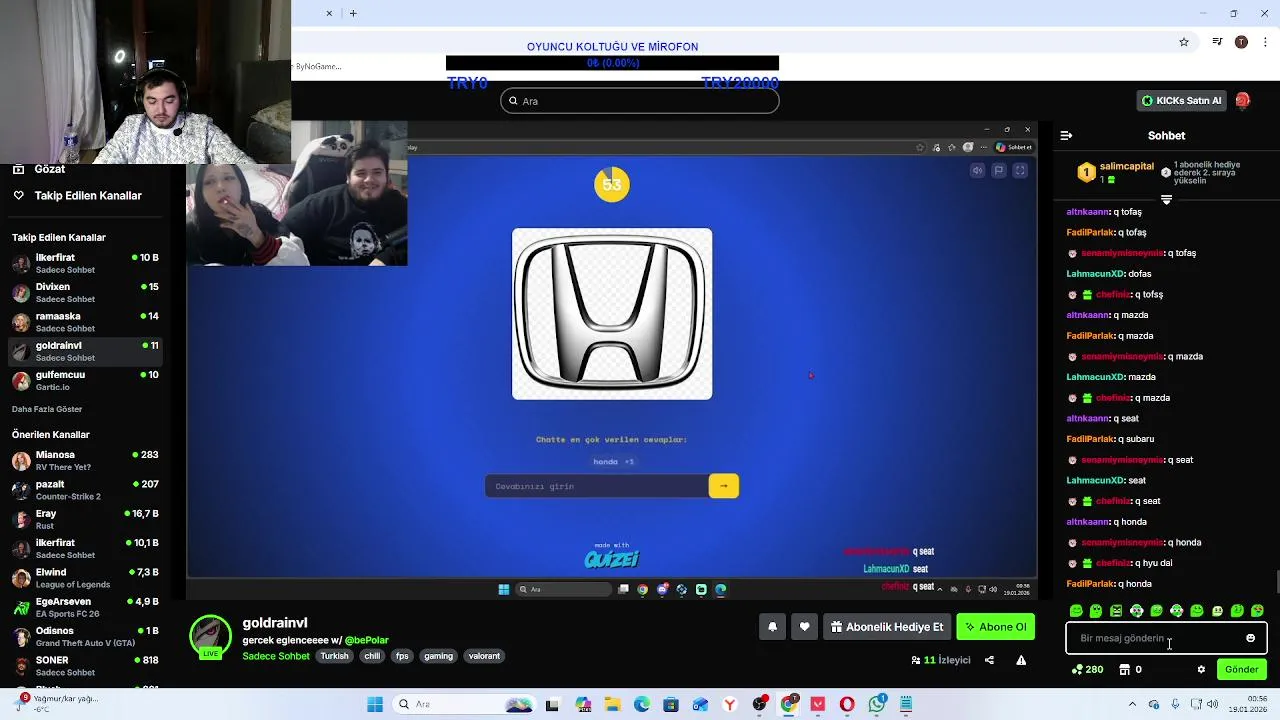Click the Turkish stream tag
Image resolution: width=1280 pixels, height=720 pixels.
334,656
